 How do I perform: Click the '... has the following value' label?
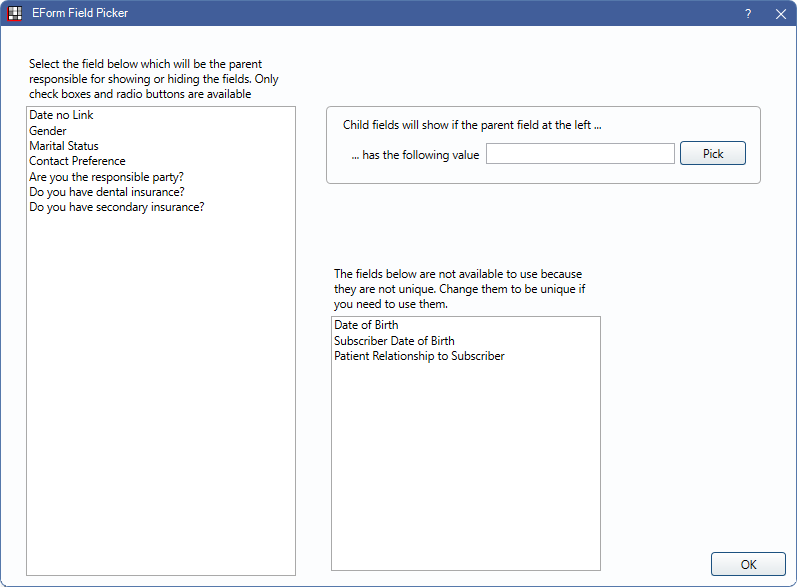click(x=415, y=155)
